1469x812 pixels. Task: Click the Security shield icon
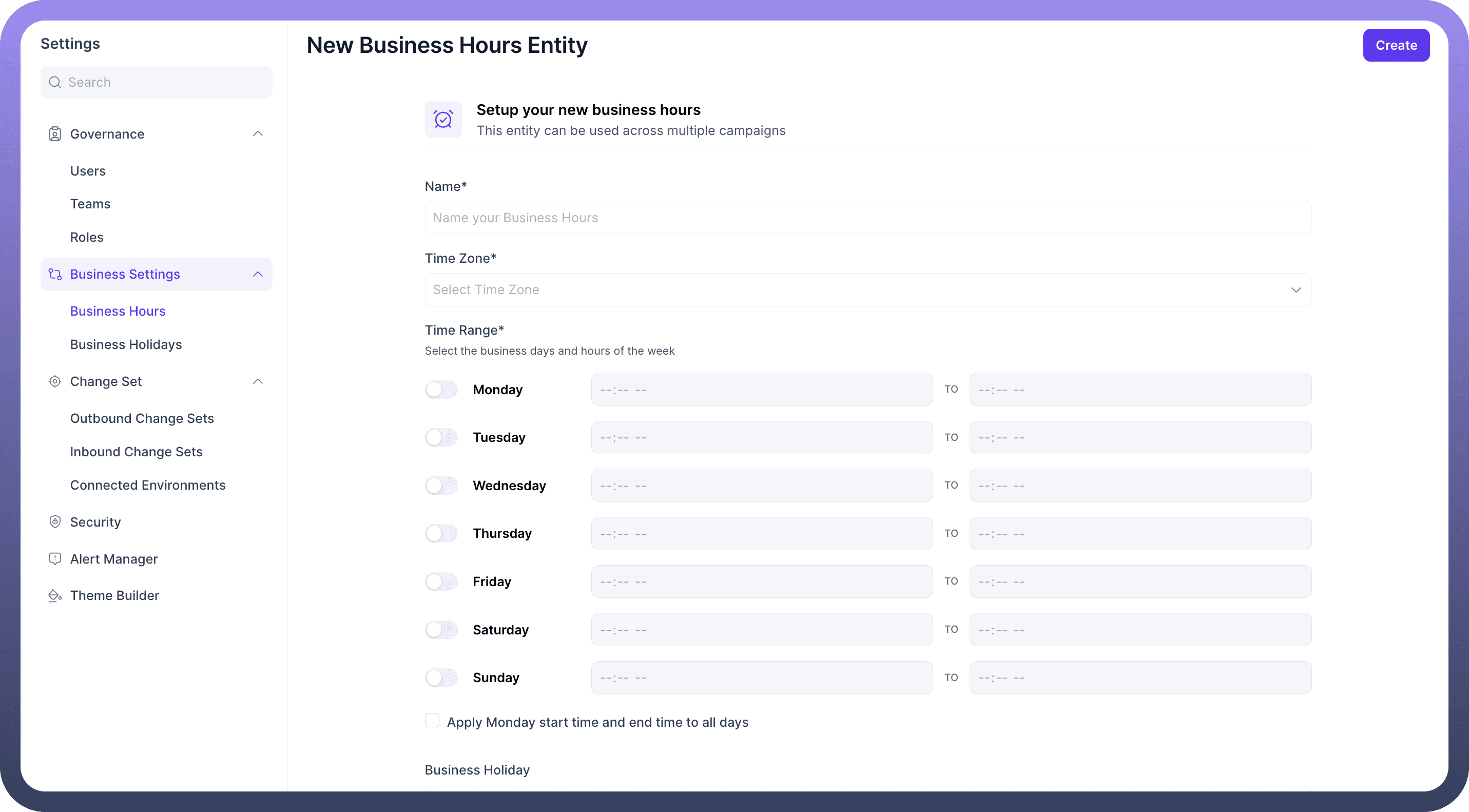[x=55, y=522]
